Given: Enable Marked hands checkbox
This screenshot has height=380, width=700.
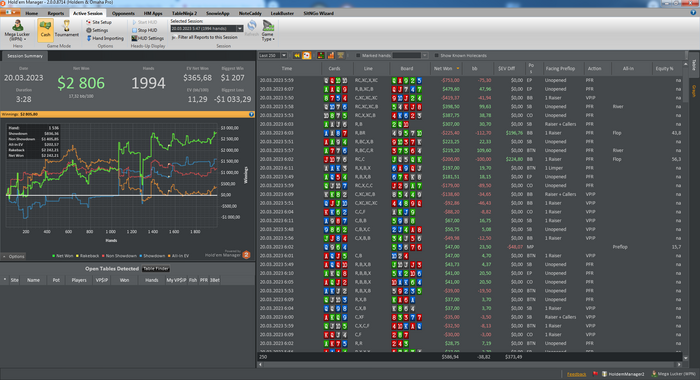Looking at the screenshot, I should click(x=358, y=56).
